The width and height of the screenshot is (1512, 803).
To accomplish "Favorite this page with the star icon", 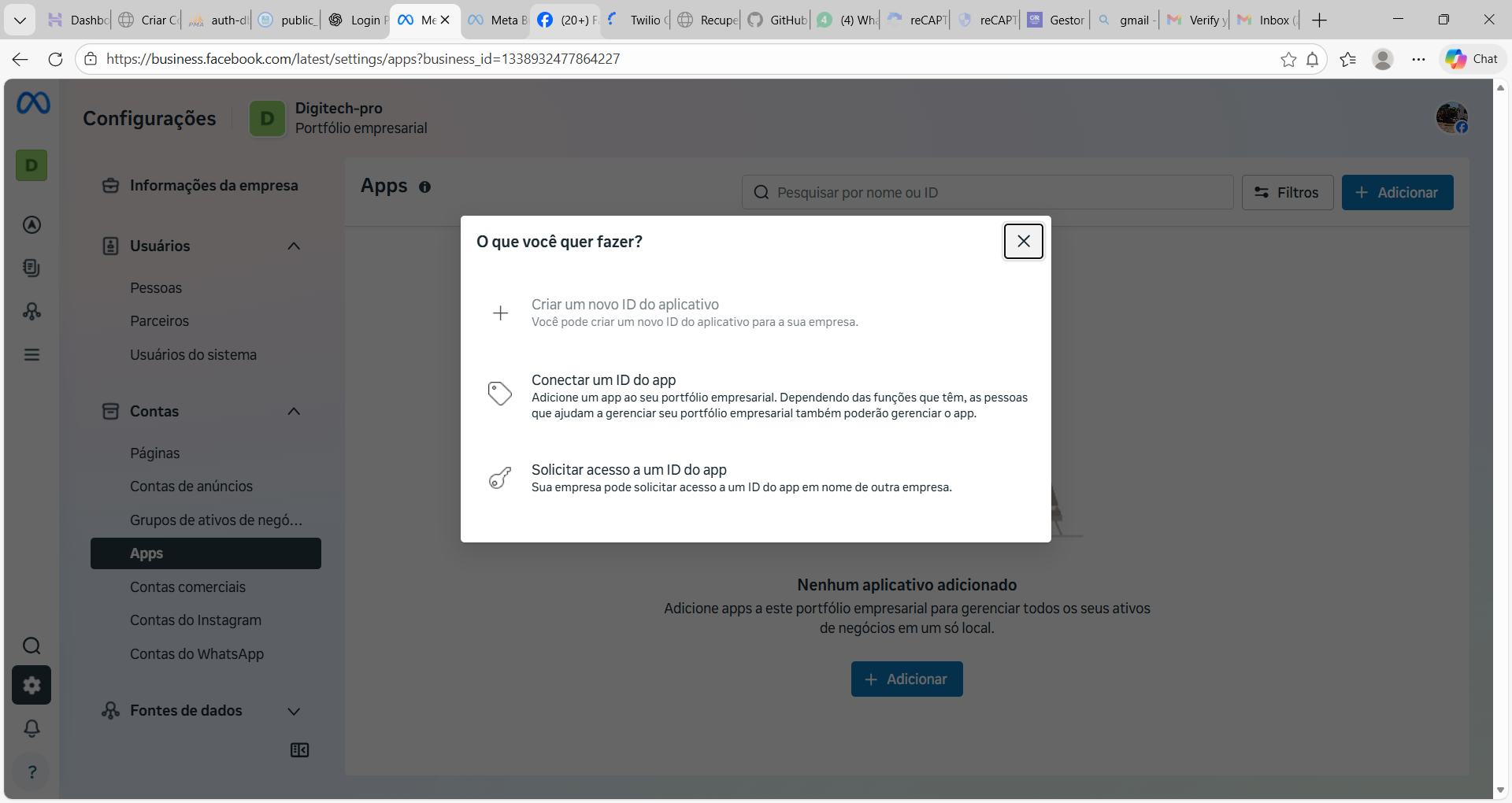I will pyautogui.click(x=1288, y=60).
